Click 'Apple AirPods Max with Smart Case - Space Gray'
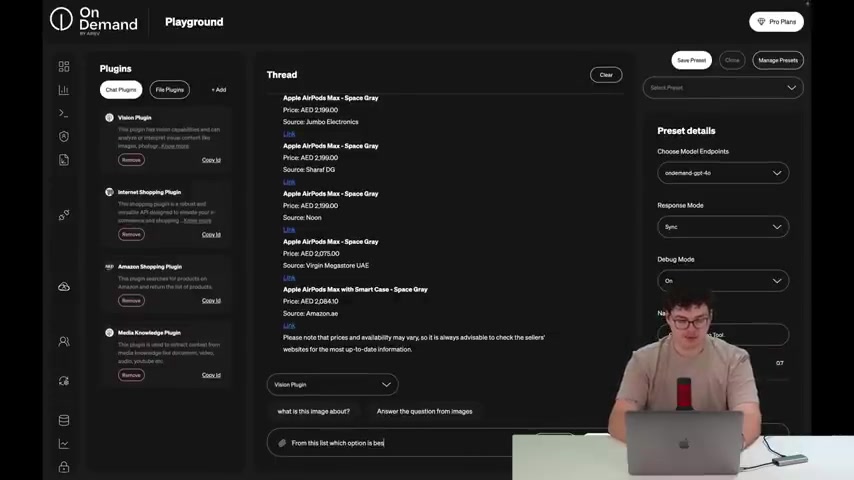 [x=355, y=290]
